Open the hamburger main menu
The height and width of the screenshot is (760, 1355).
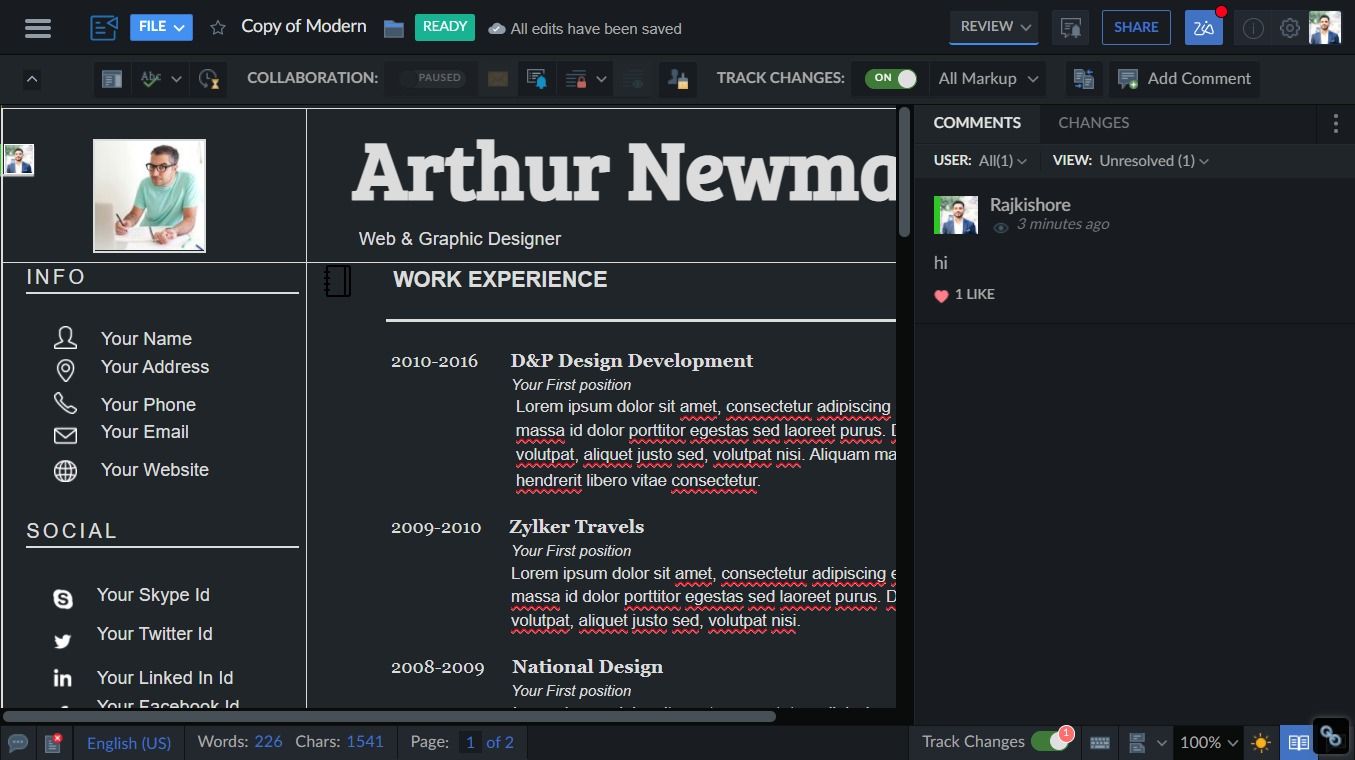(38, 28)
